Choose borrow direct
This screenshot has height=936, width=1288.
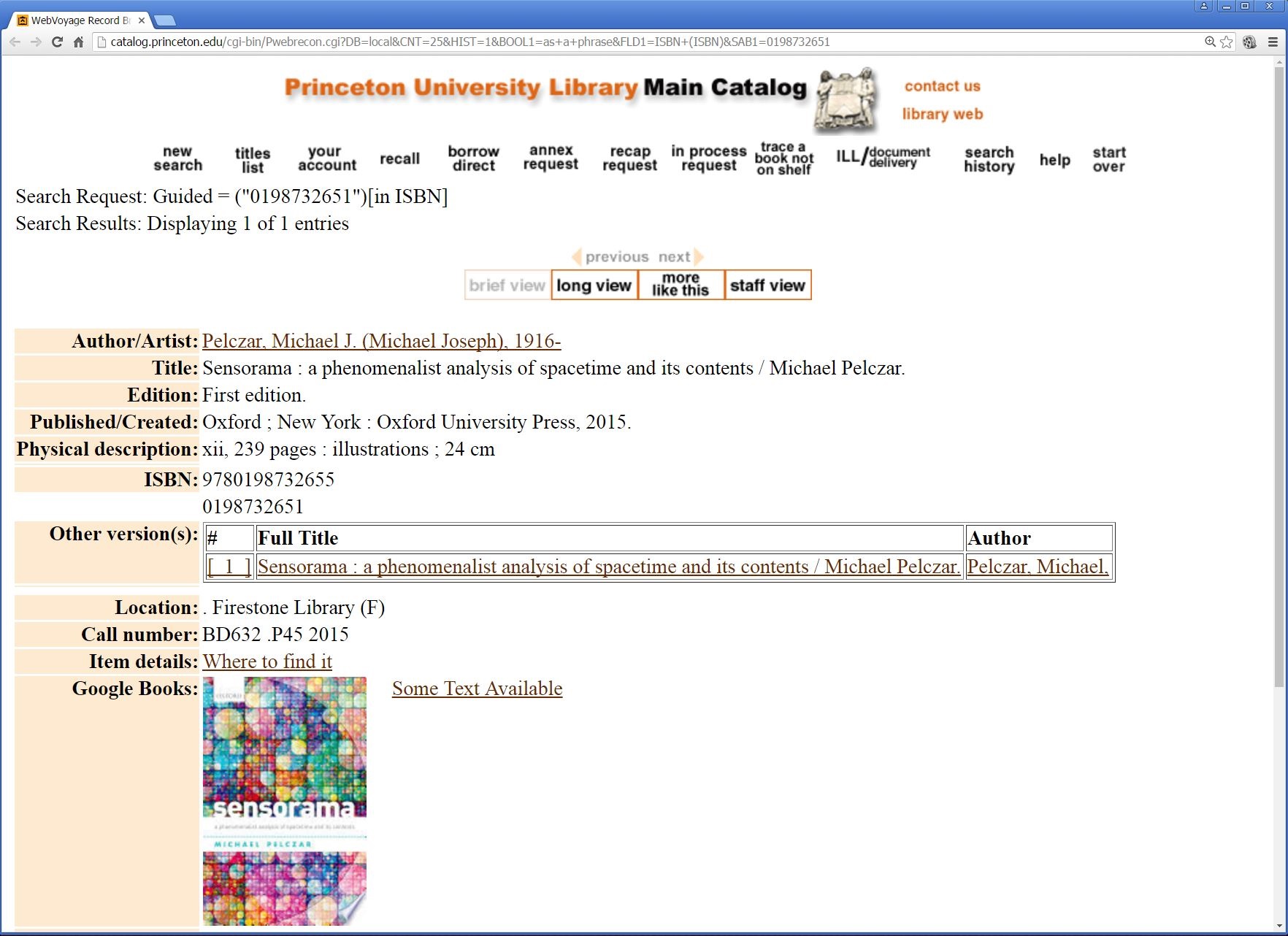(474, 158)
